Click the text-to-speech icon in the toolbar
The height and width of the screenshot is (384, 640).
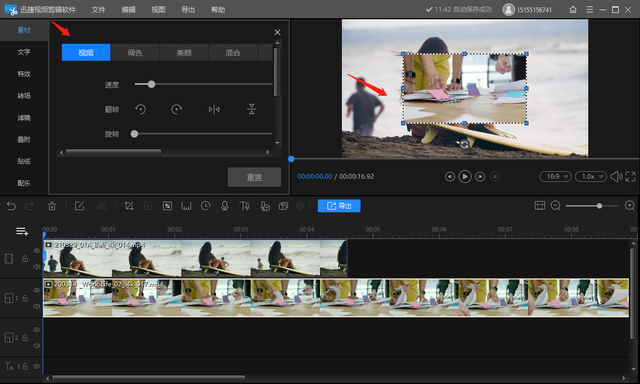244,206
